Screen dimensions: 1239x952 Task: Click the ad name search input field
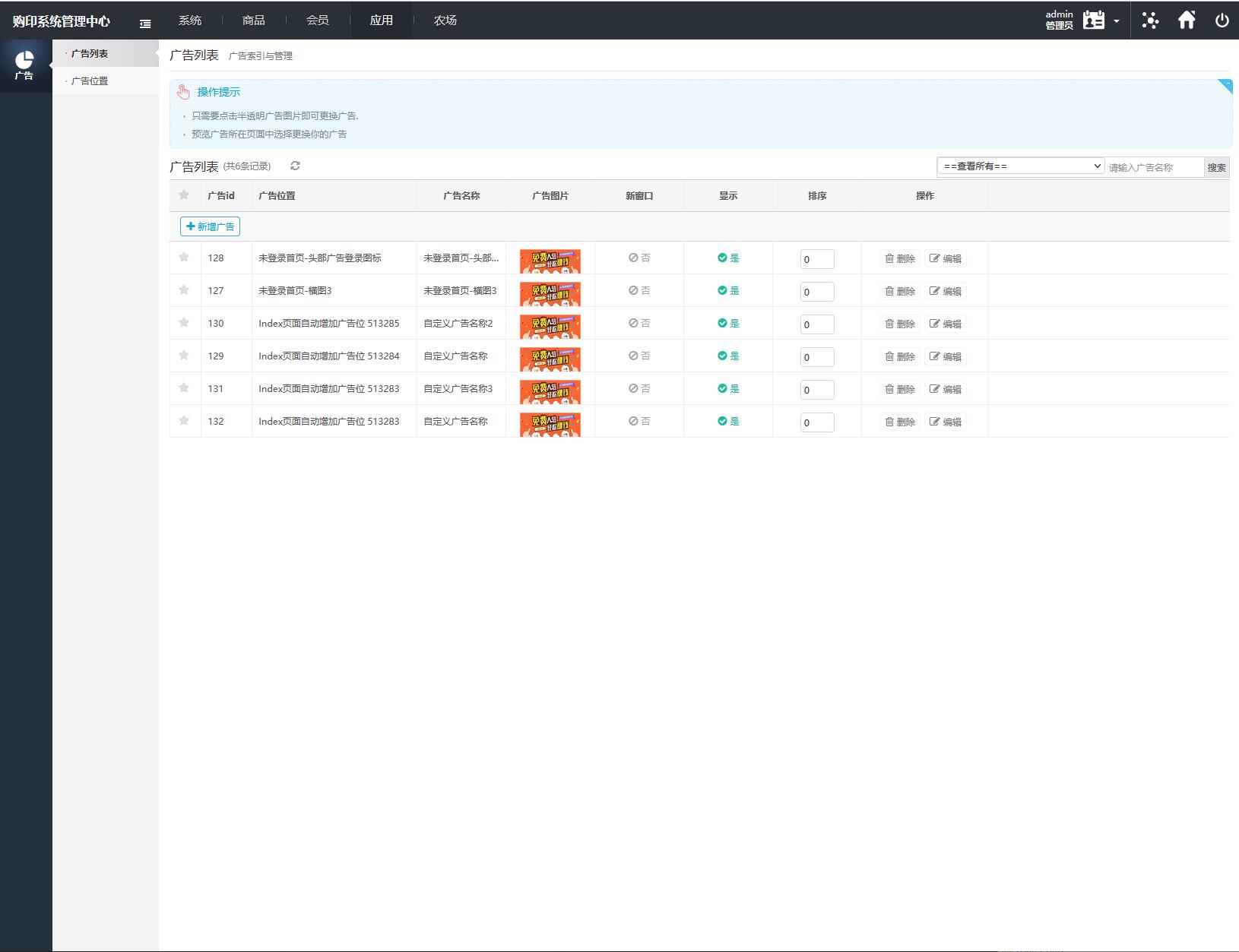[1154, 167]
